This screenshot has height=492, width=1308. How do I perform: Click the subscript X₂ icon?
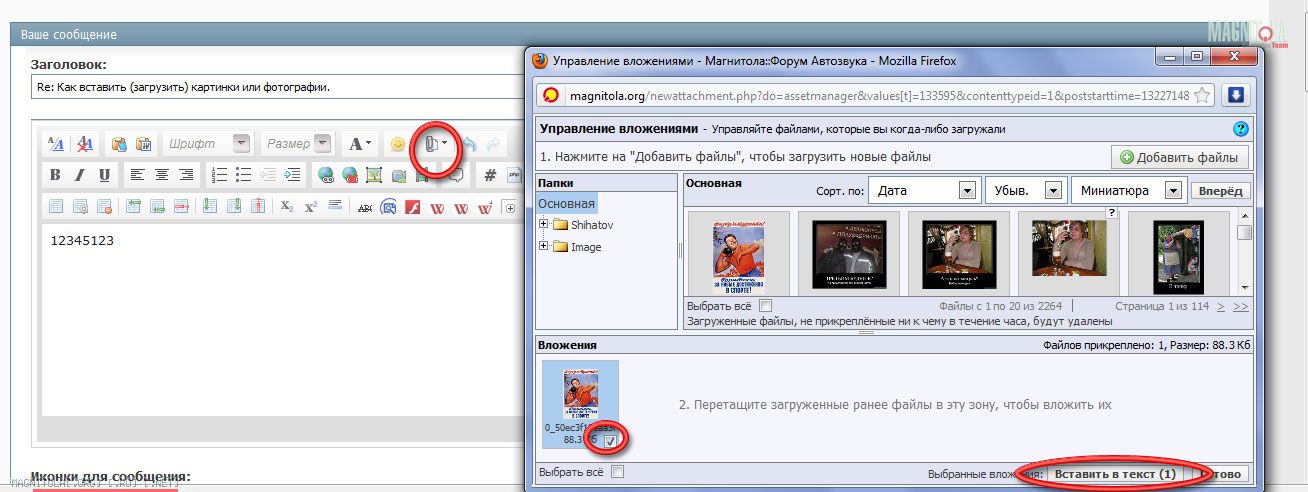pos(286,207)
